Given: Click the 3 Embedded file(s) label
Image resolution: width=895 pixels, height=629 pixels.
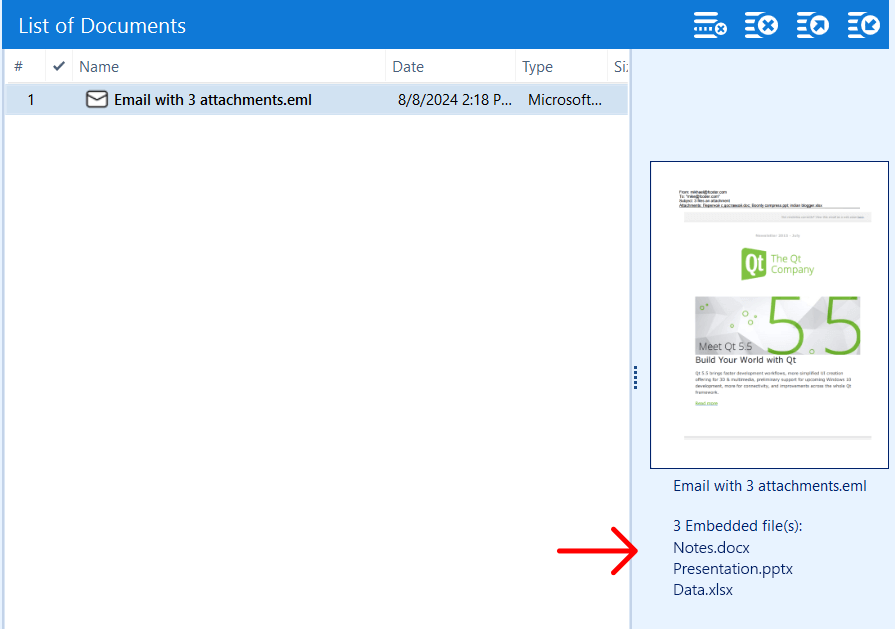Looking at the screenshot, I should [737, 526].
